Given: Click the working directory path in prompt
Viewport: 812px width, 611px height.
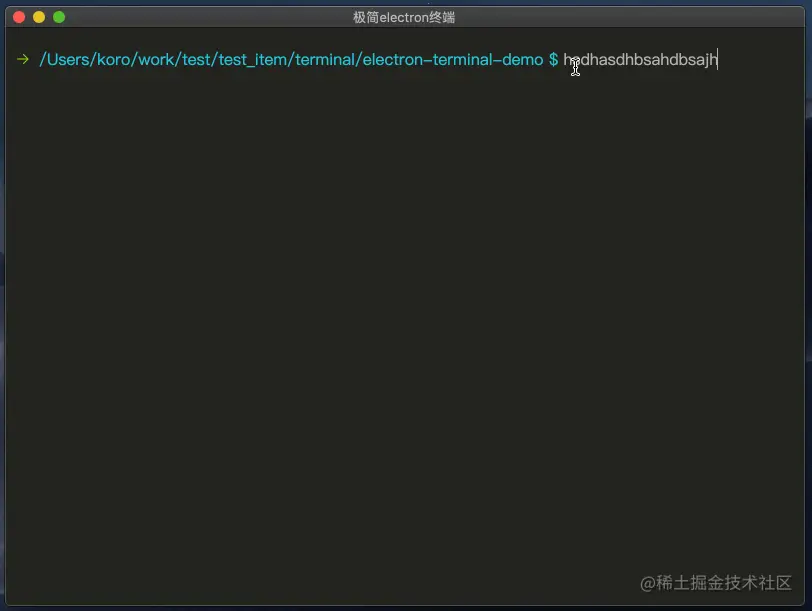Looking at the screenshot, I should [x=291, y=60].
